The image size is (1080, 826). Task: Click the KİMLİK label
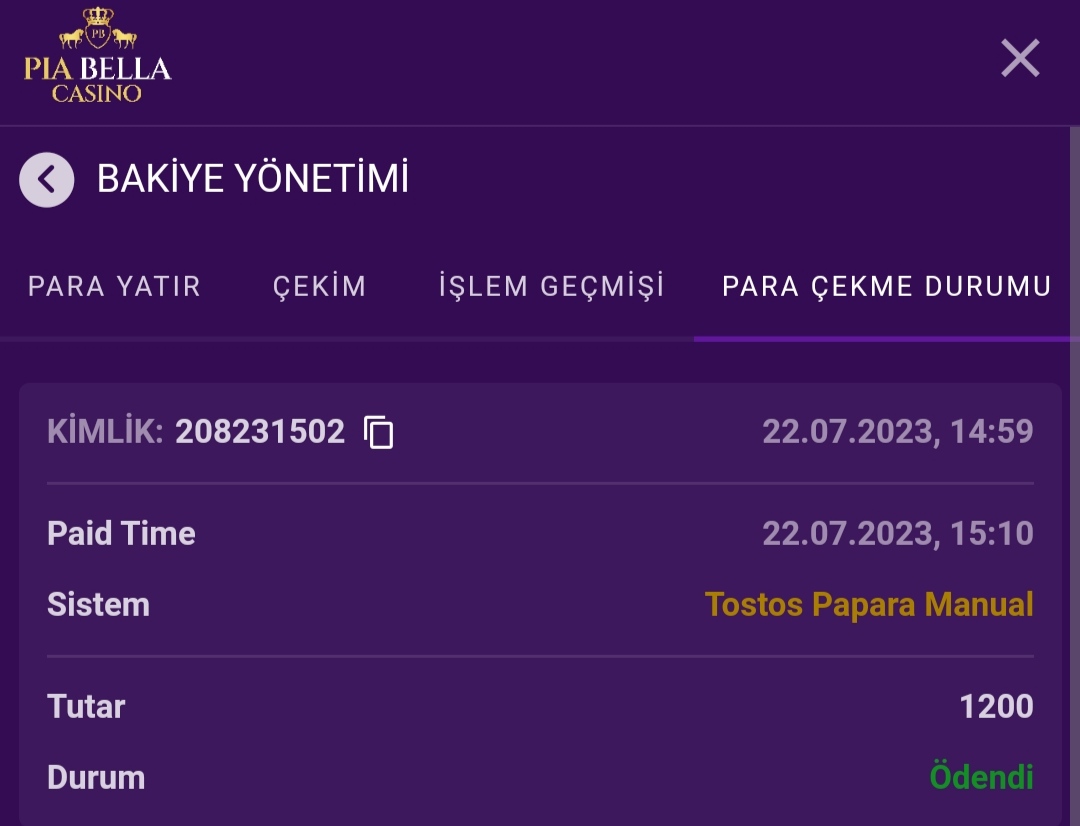[x=104, y=432]
